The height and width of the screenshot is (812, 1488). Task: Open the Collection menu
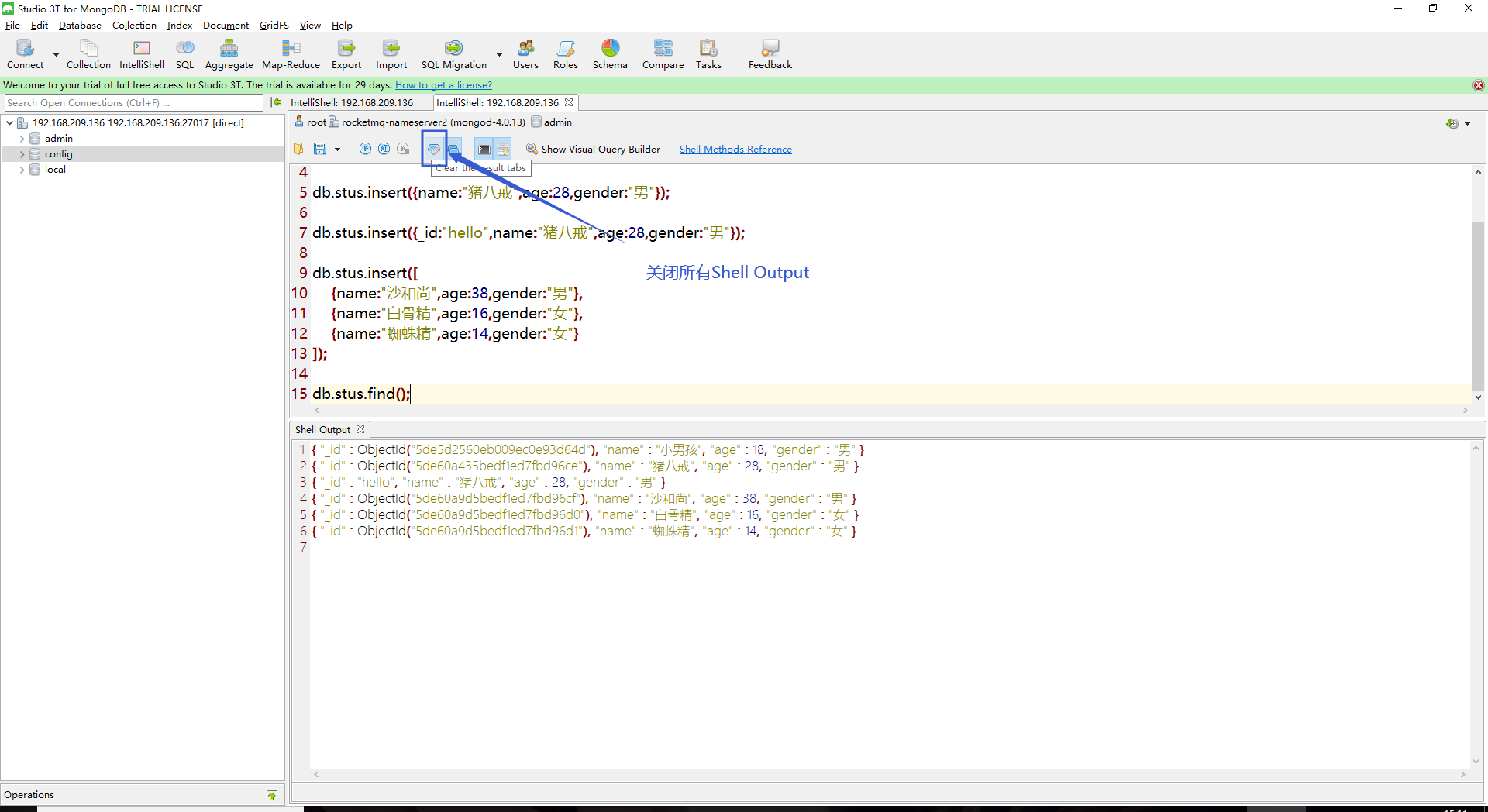pyautogui.click(x=134, y=26)
